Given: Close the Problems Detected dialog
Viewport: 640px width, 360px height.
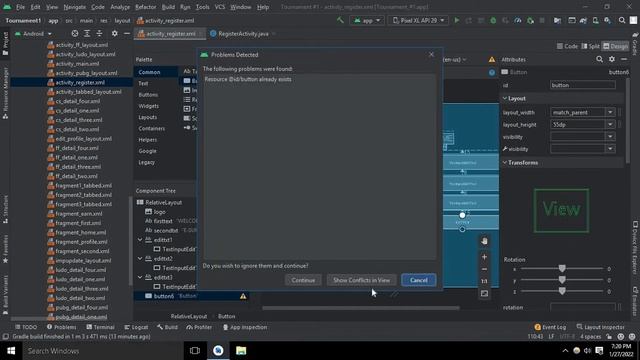Looking at the screenshot, I should [431, 54].
